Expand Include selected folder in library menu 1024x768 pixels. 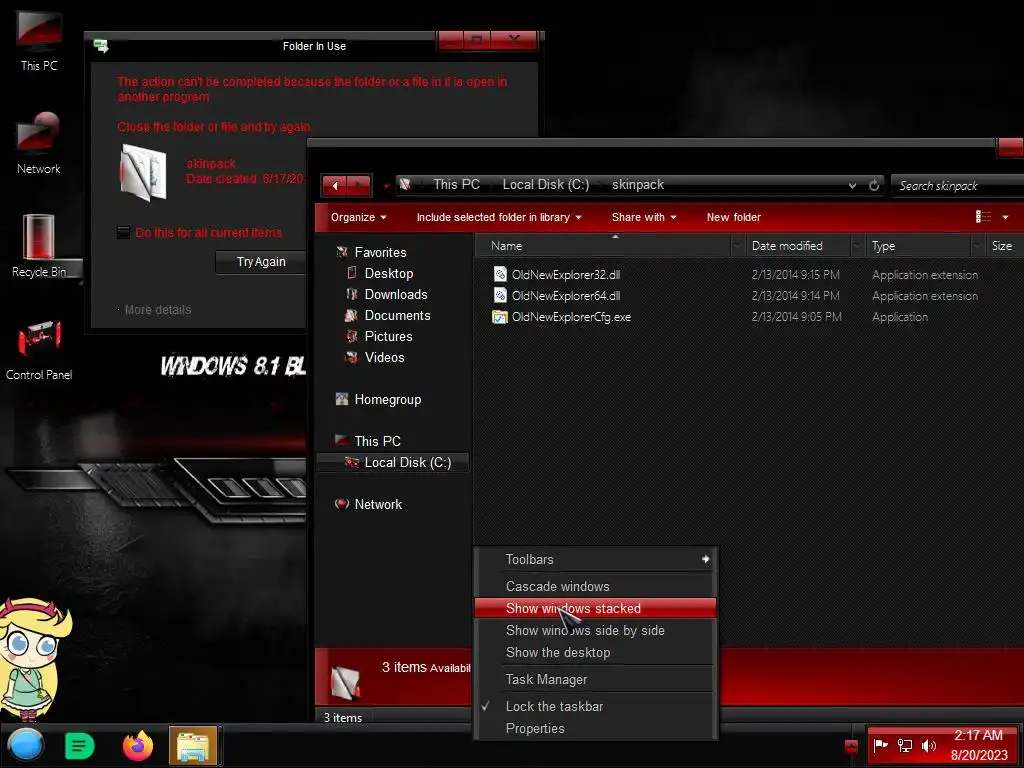[x=499, y=217]
